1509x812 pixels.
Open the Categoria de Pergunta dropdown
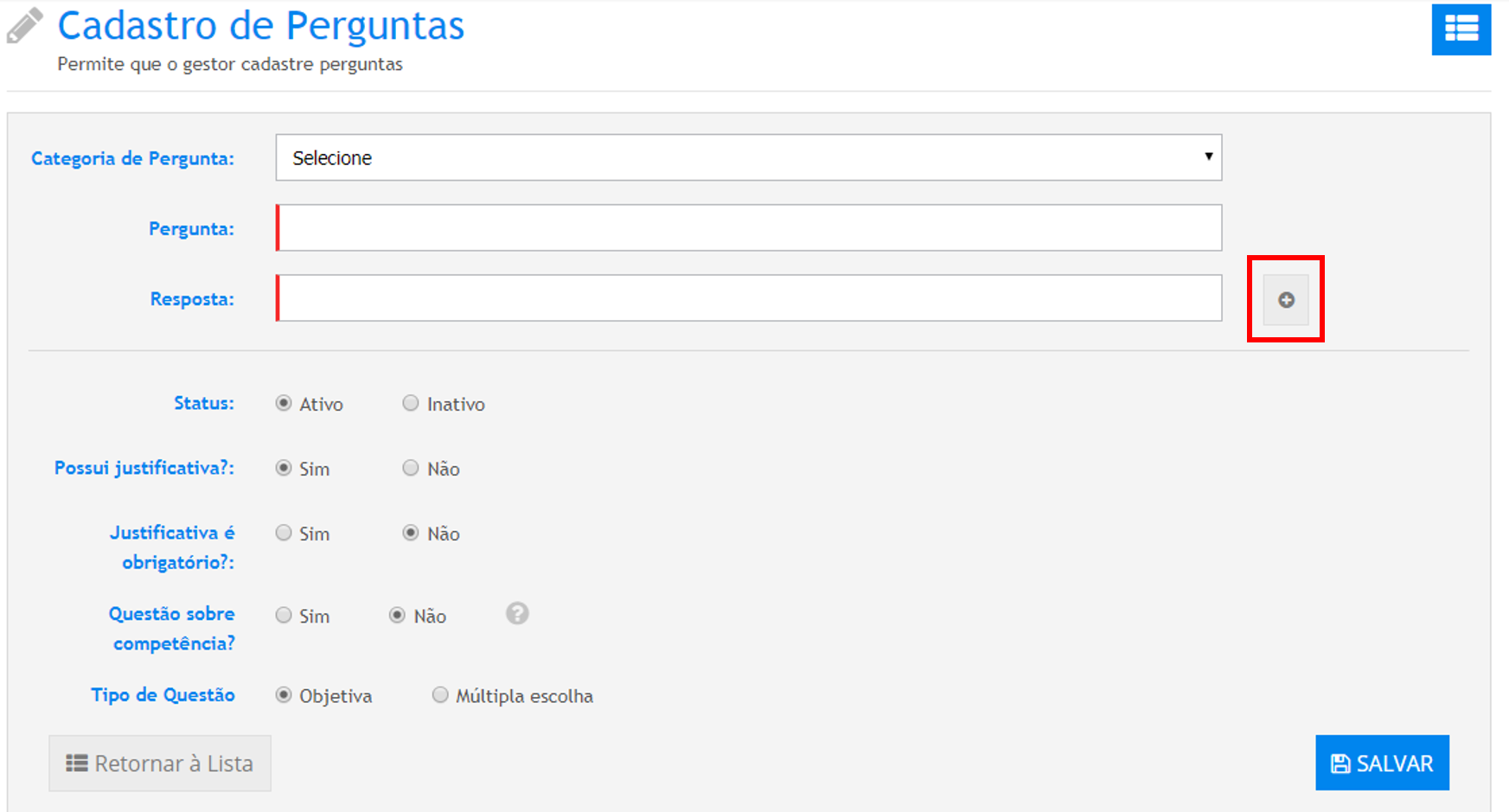748,157
